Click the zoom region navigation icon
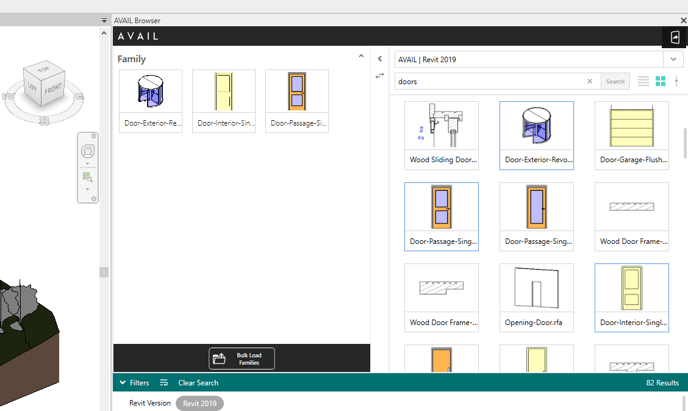The image size is (688, 411). [x=88, y=177]
